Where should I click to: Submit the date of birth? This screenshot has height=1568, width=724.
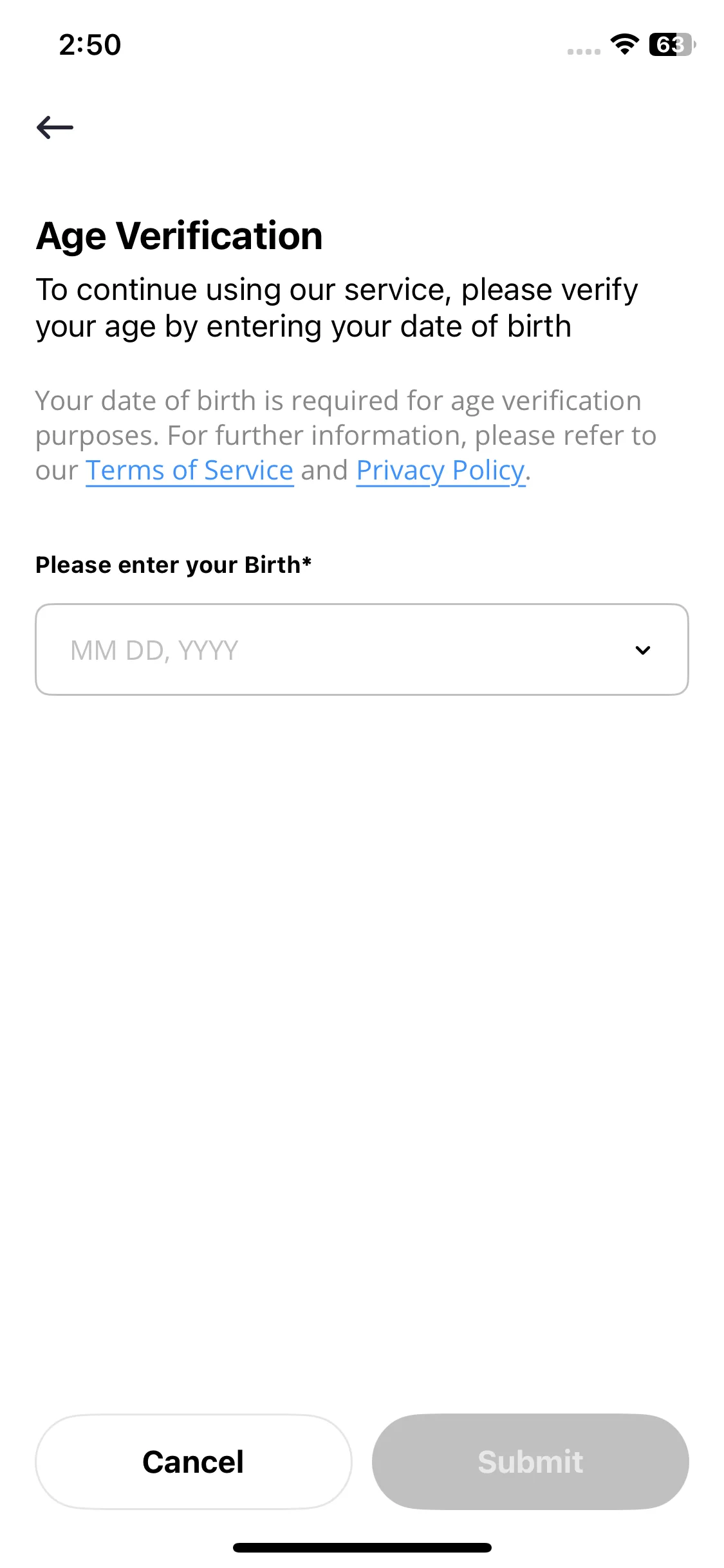[x=530, y=1462]
